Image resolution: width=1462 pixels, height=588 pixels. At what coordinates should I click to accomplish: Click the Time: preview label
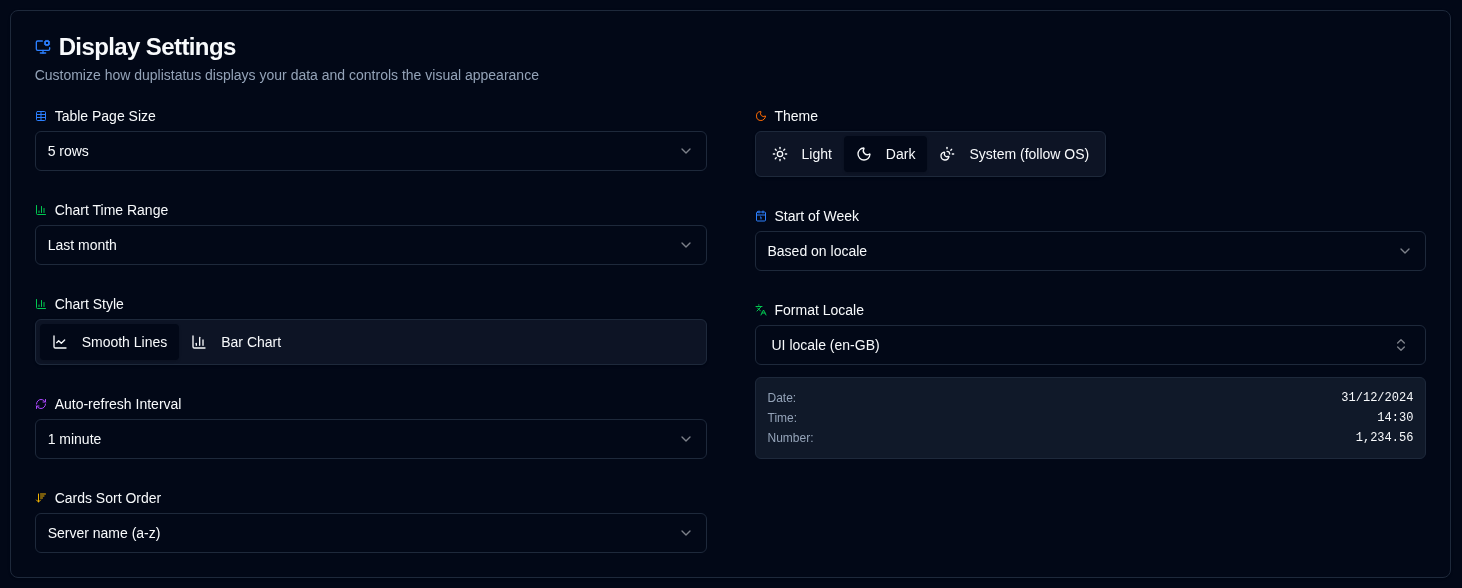[x=782, y=418]
